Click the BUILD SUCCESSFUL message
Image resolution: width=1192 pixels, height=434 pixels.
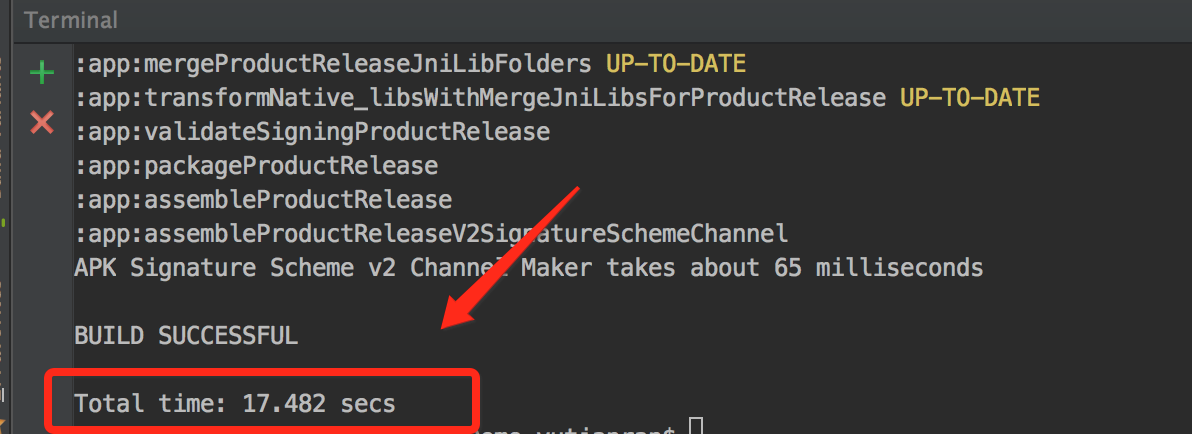pyautogui.click(x=186, y=336)
